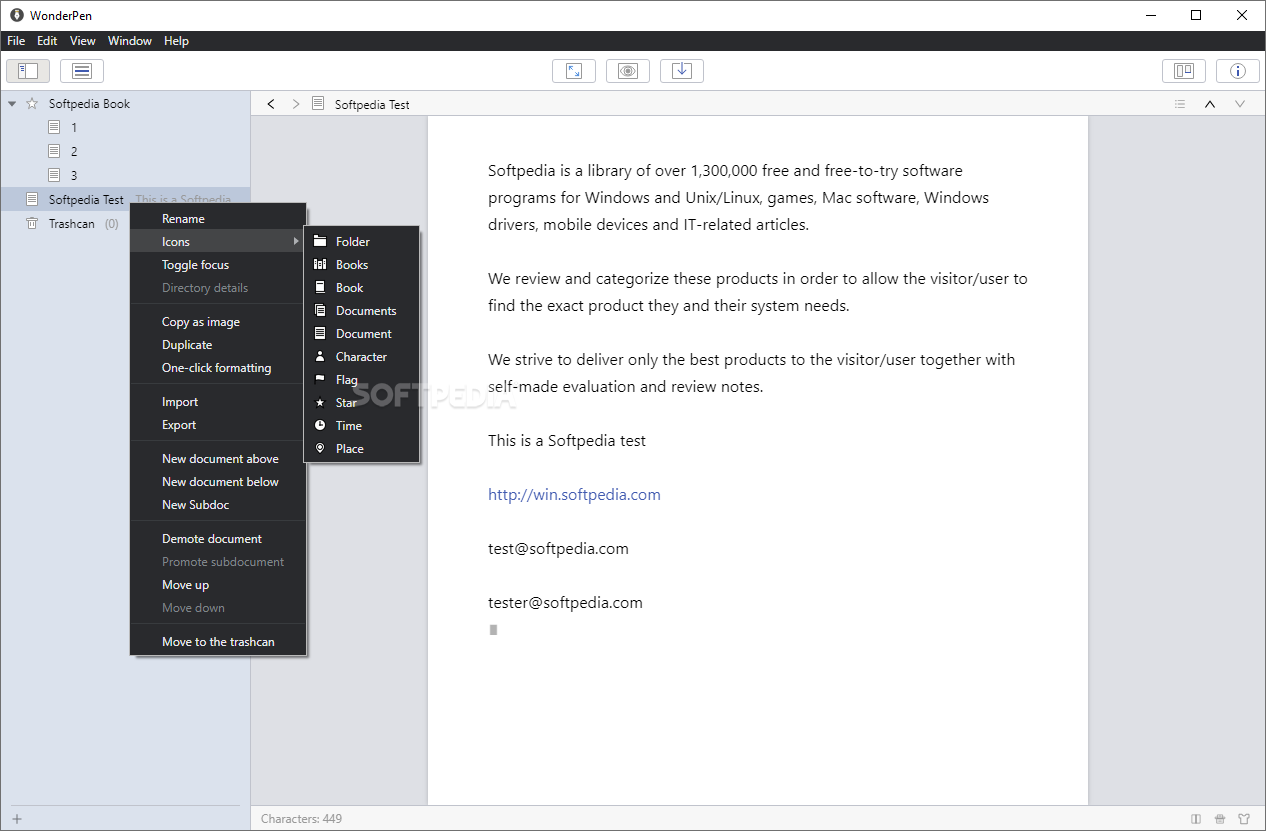Choose the Time icon option
This screenshot has width=1266, height=831.
361,425
